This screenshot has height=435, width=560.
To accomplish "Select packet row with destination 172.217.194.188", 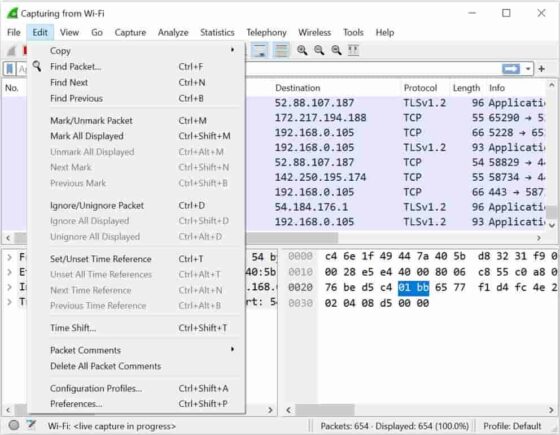I will tap(395, 118).
